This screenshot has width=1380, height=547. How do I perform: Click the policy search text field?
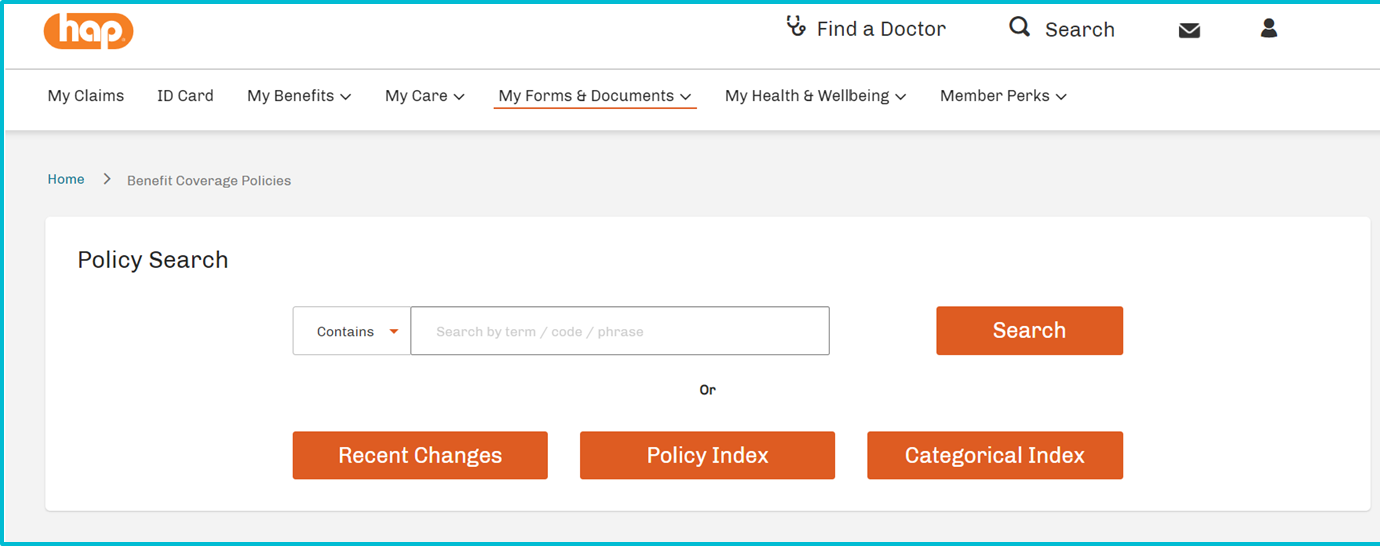coord(620,331)
